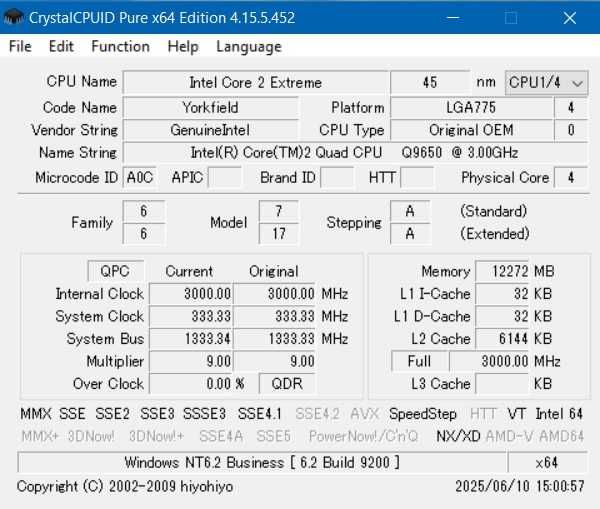Viewport: 600px width, 509px height.
Task: Click the current Multiplier value
Action: pos(191,361)
